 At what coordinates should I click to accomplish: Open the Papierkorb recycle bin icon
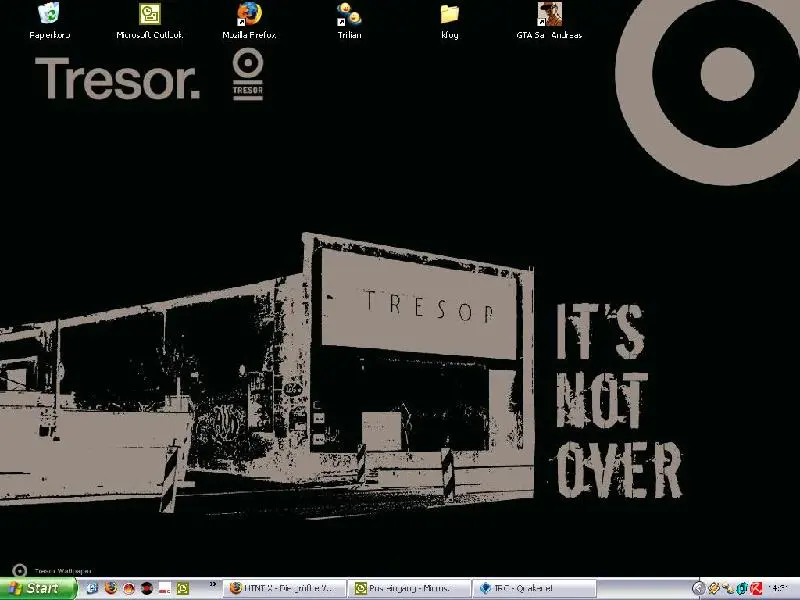(48, 14)
